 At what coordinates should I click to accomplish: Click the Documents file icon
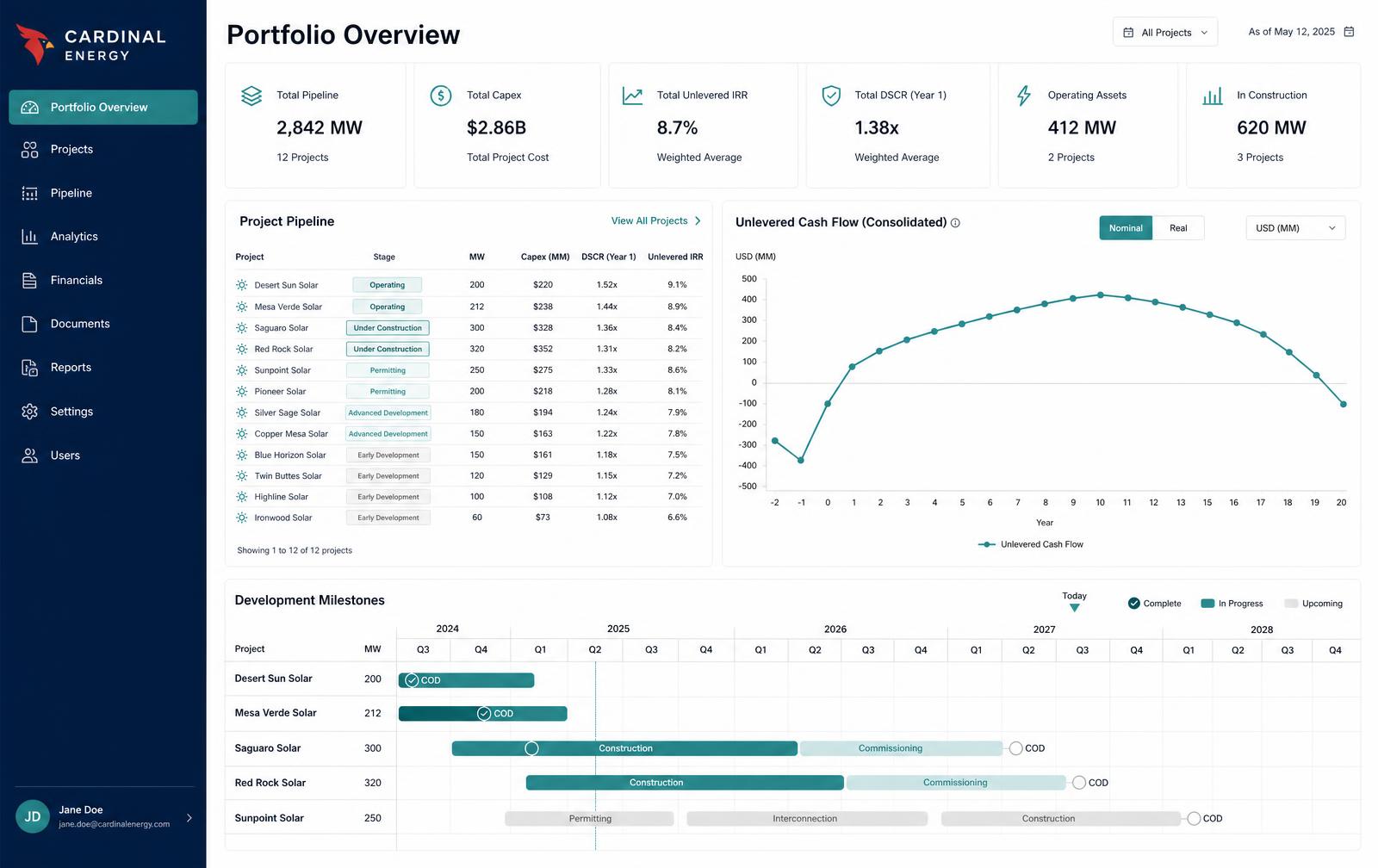30,325
